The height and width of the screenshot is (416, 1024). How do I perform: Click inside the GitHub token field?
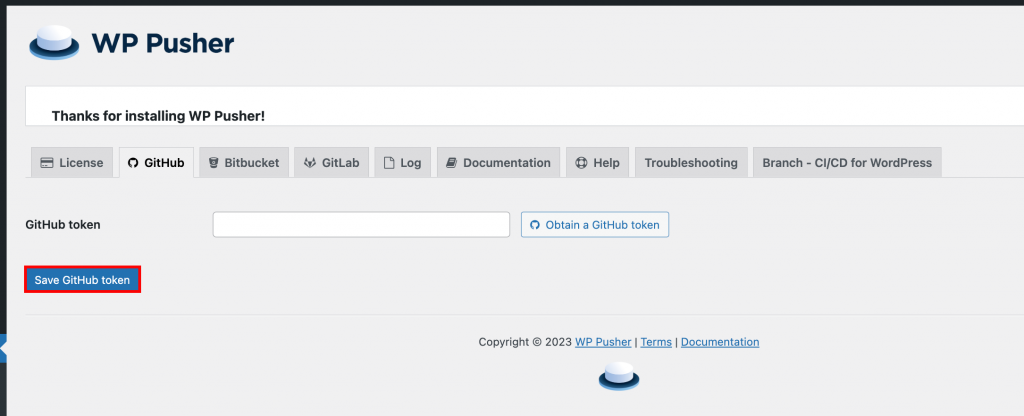point(361,225)
